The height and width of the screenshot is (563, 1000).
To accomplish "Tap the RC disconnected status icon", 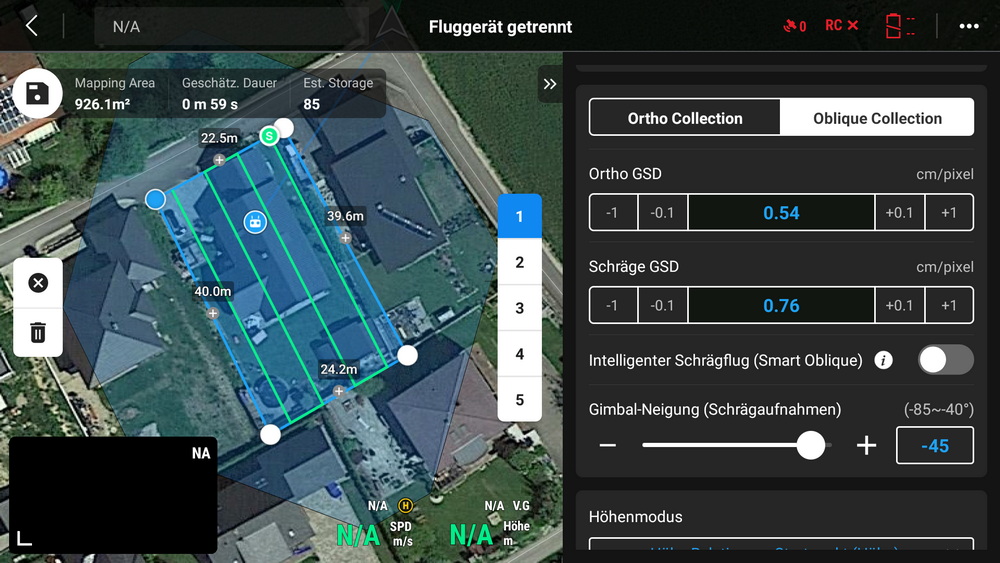I will (842, 26).
